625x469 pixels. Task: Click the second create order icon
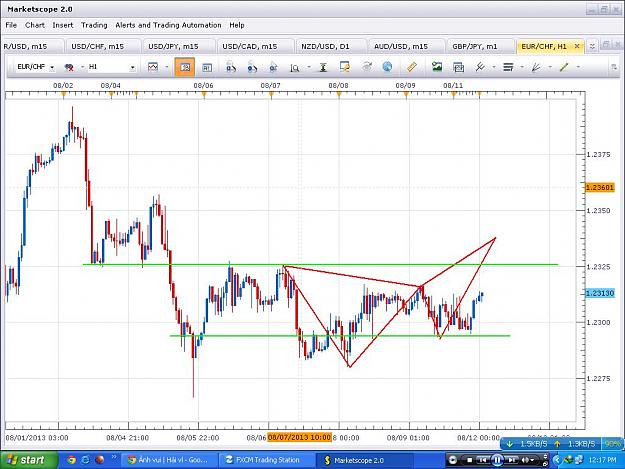coord(252,67)
